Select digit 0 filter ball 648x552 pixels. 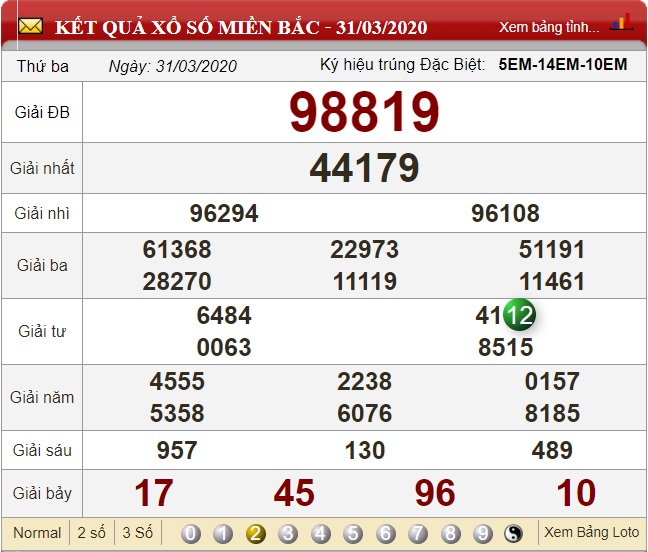191,533
